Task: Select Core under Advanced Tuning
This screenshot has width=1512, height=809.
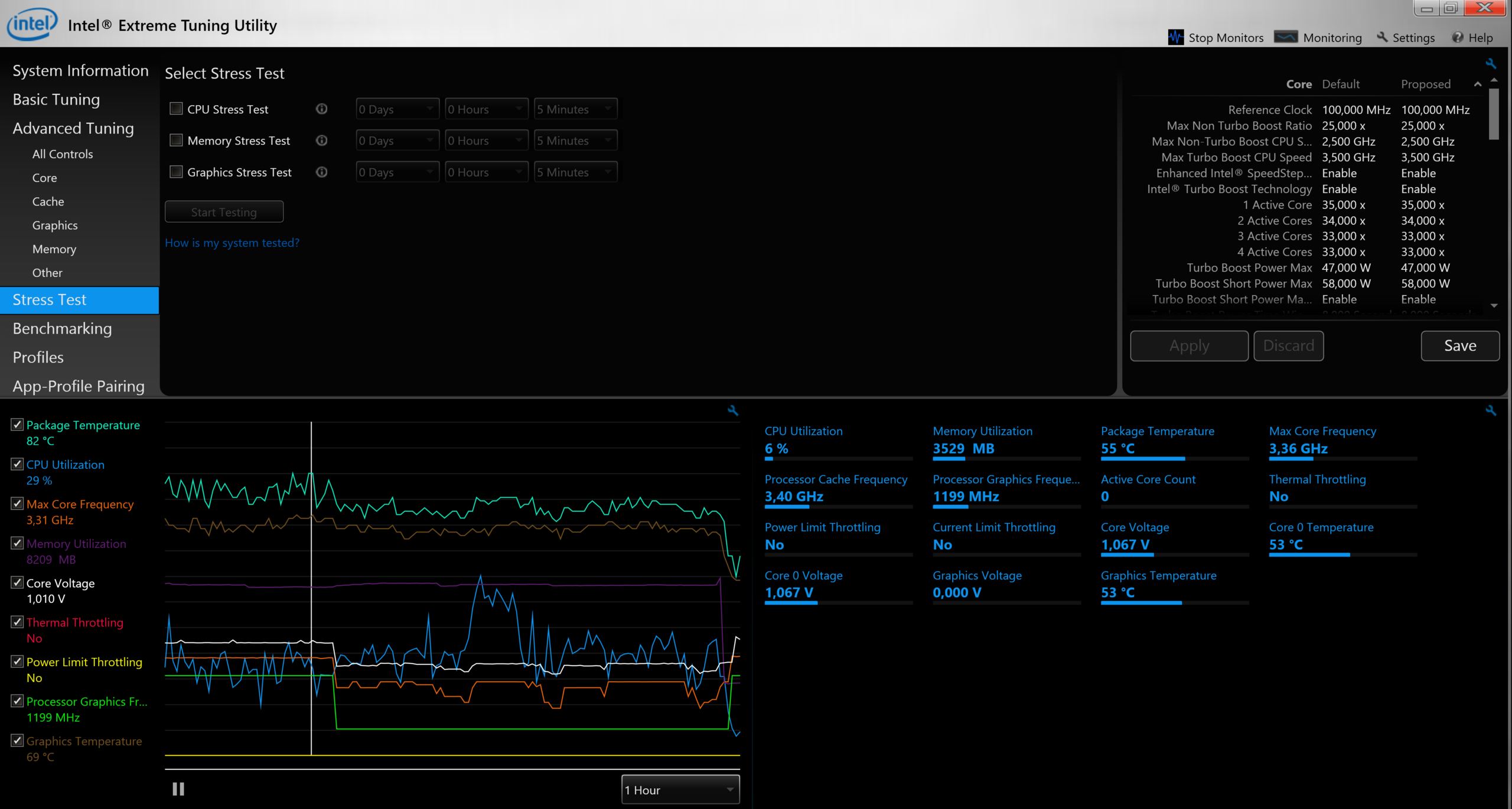Action: tap(44, 178)
